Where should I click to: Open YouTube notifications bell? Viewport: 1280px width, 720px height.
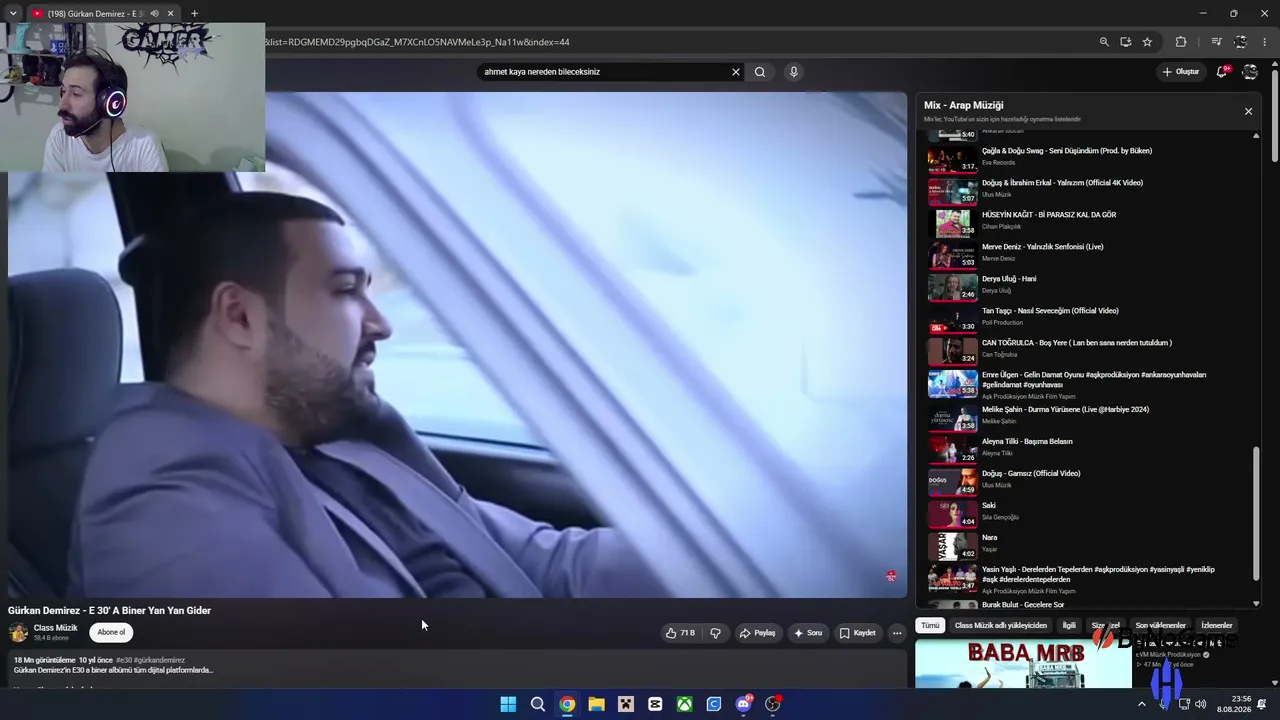[1222, 72]
